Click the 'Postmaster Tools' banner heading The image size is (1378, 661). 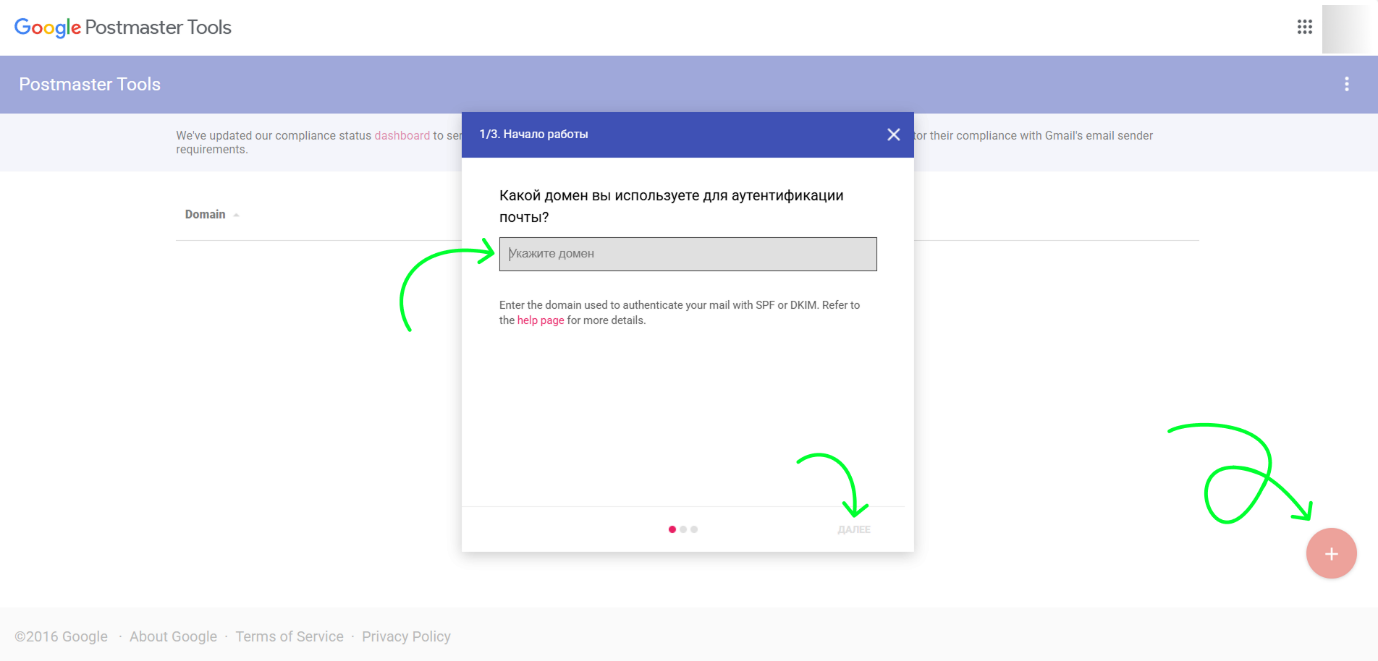pos(90,84)
